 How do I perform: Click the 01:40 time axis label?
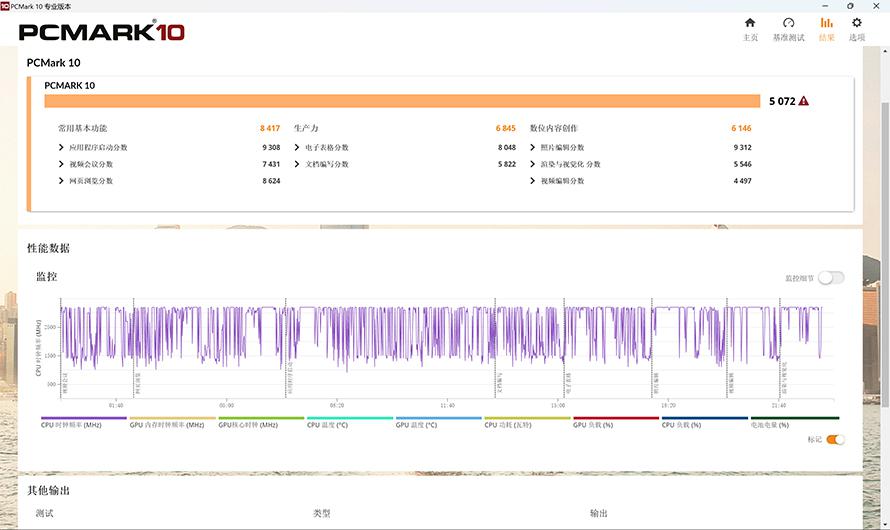coord(116,405)
